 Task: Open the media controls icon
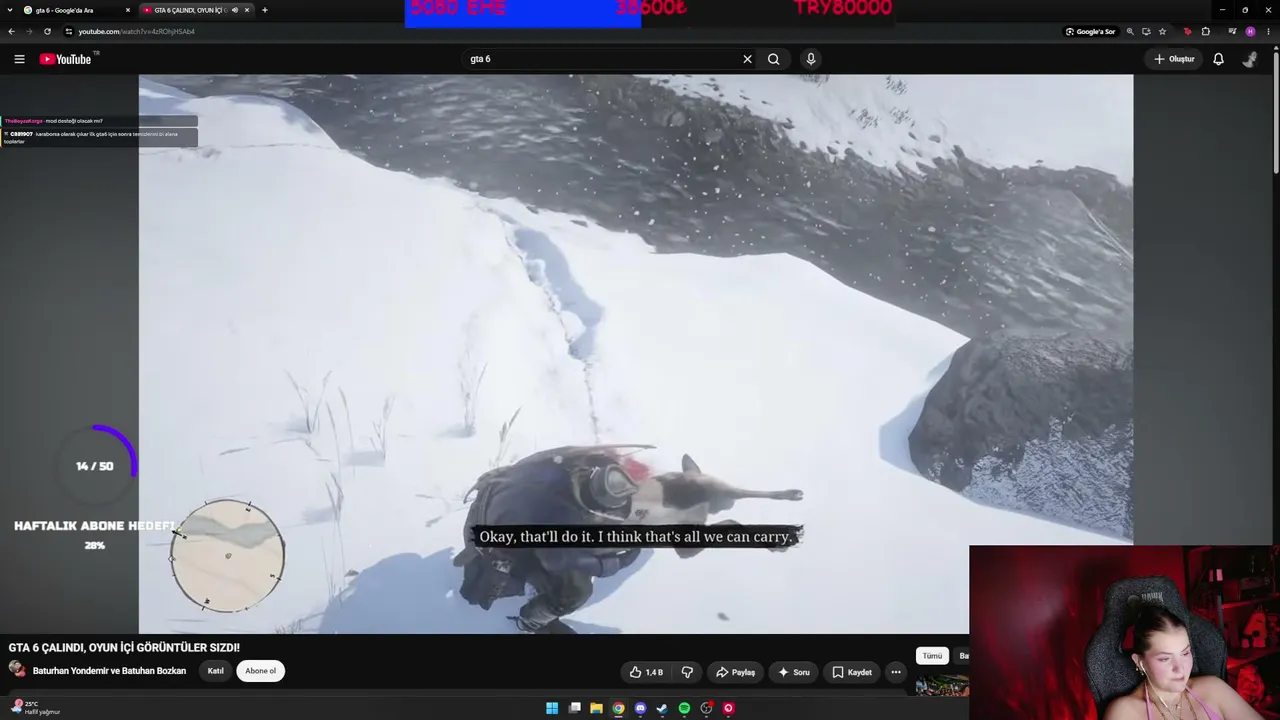pos(1232,31)
